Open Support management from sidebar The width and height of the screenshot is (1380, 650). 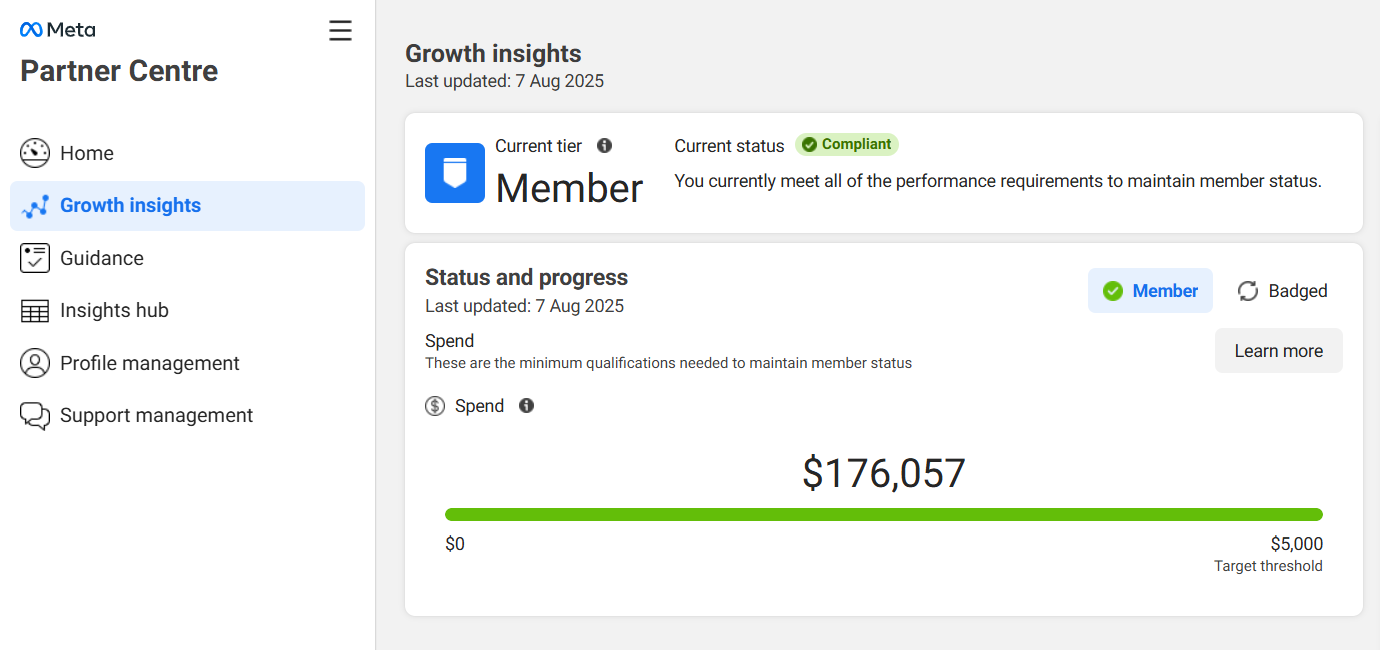[x=156, y=416]
